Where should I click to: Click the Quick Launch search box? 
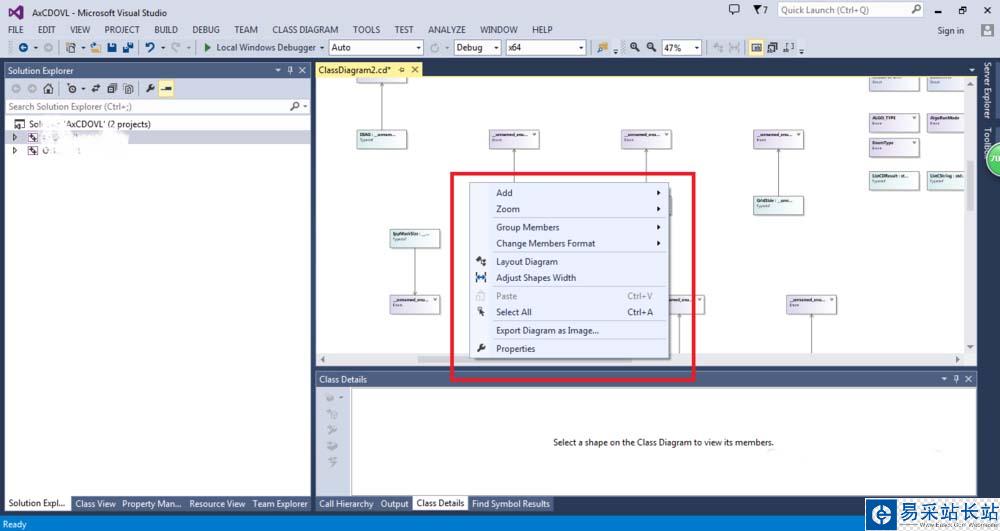click(x=849, y=10)
